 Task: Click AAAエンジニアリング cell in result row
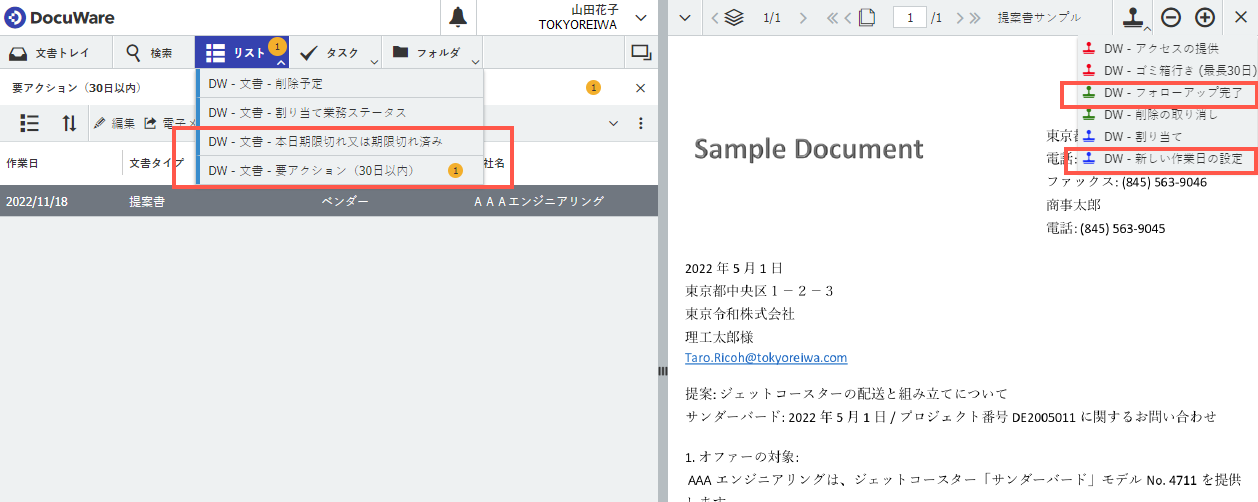click(539, 201)
